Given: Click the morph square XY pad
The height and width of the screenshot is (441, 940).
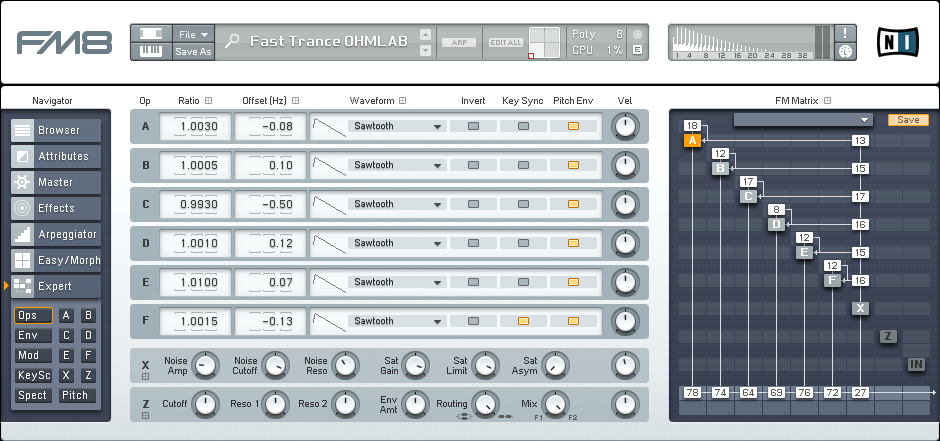Looking at the screenshot, I should 544,43.
